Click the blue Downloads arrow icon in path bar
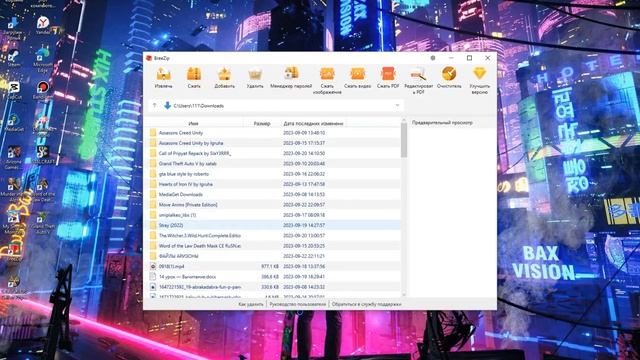The height and width of the screenshot is (360, 640). click(x=167, y=106)
